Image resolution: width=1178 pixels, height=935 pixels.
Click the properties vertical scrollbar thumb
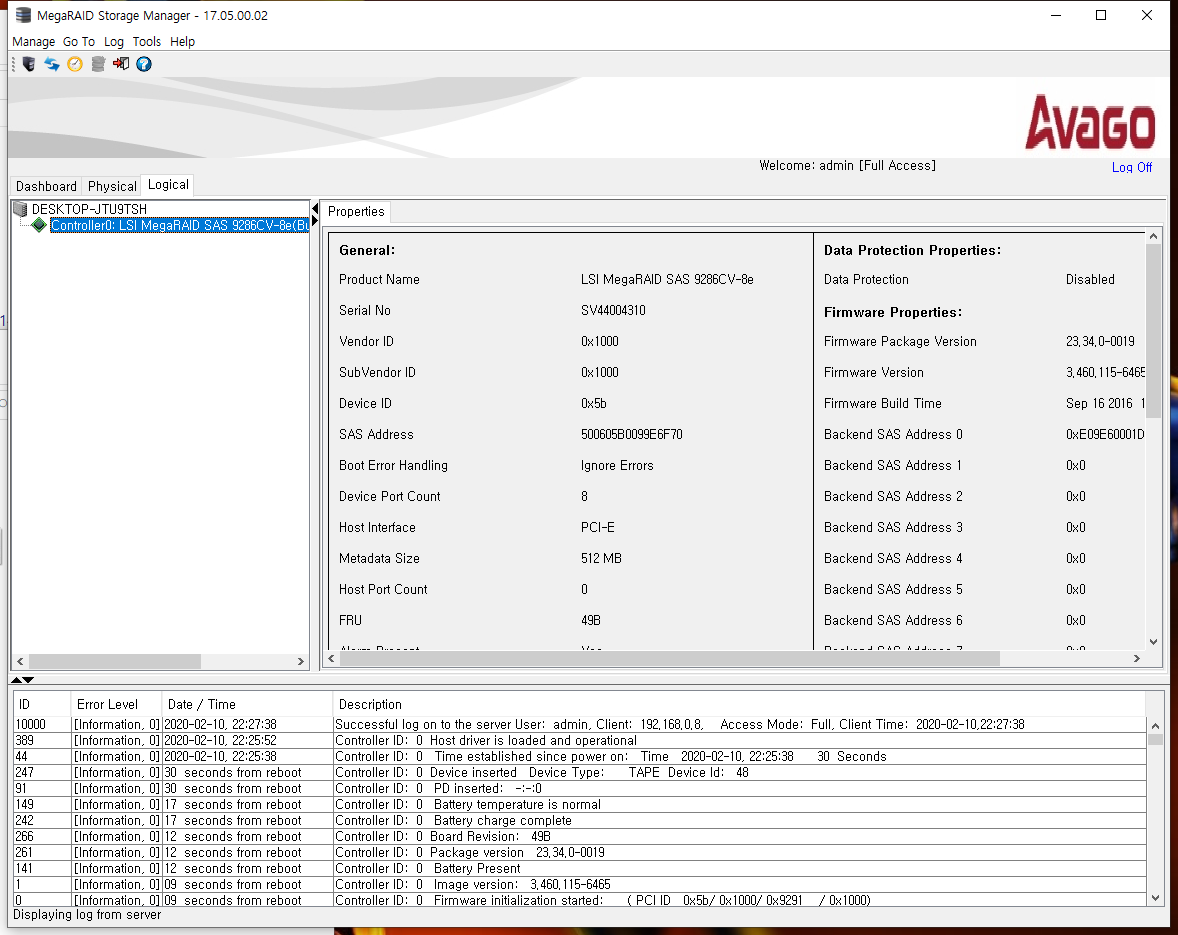(x=1153, y=330)
